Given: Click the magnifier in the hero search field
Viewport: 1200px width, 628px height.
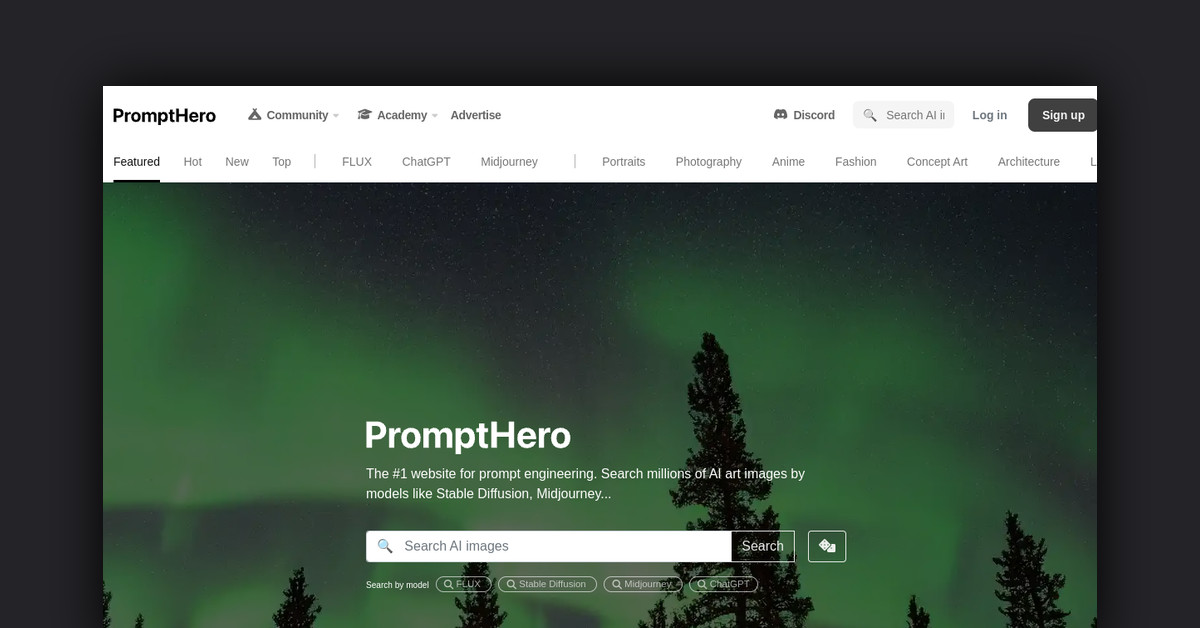Looking at the screenshot, I should point(385,546).
